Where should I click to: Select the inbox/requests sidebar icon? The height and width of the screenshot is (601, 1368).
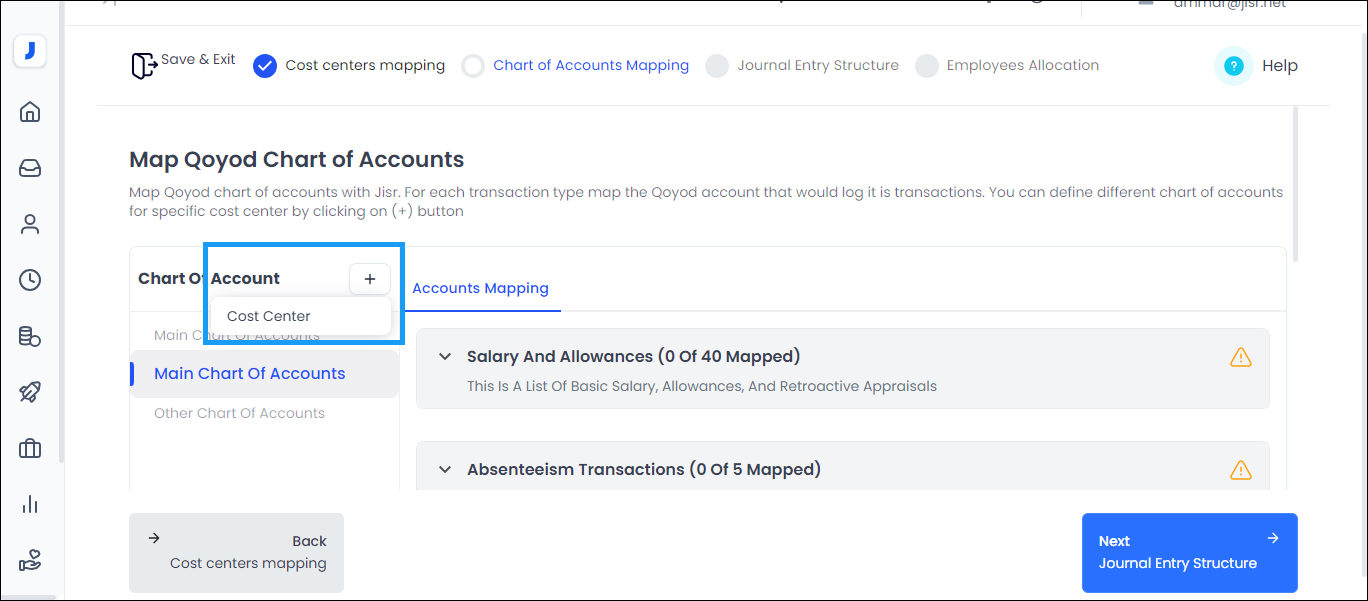tap(30, 168)
